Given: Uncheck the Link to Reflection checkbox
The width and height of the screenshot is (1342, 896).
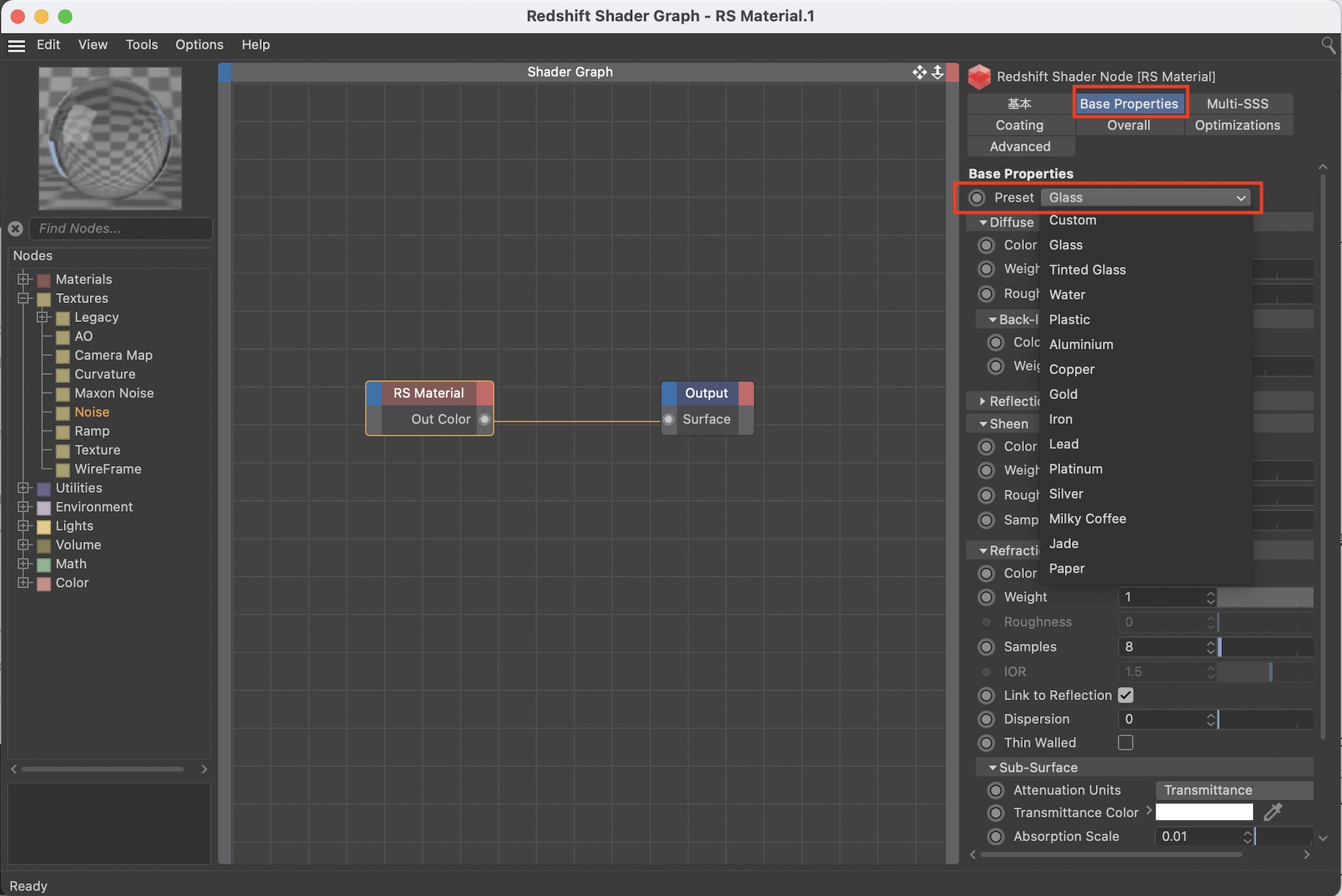Looking at the screenshot, I should click(x=1126, y=695).
